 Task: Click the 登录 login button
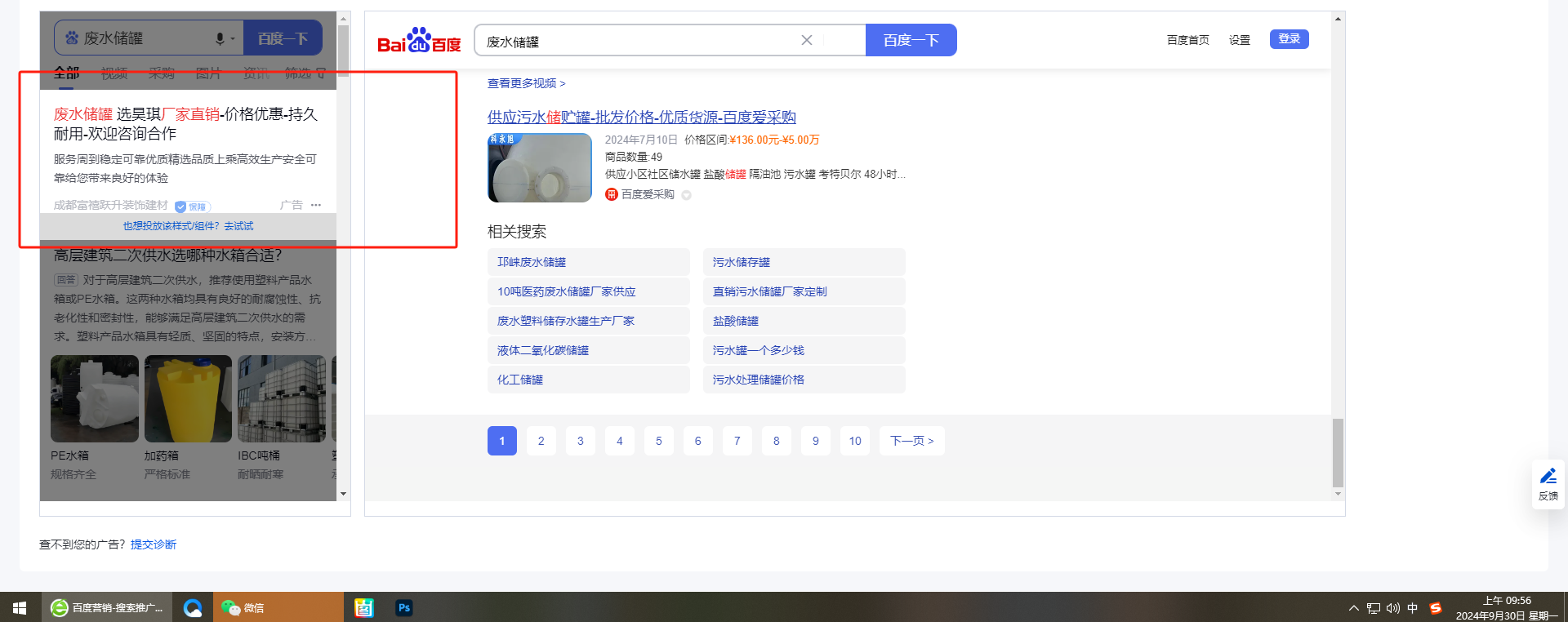(x=1290, y=39)
